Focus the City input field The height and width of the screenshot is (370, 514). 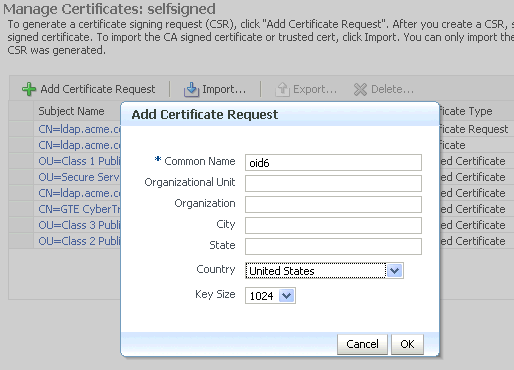pyautogui.click(x=333, y=226)
